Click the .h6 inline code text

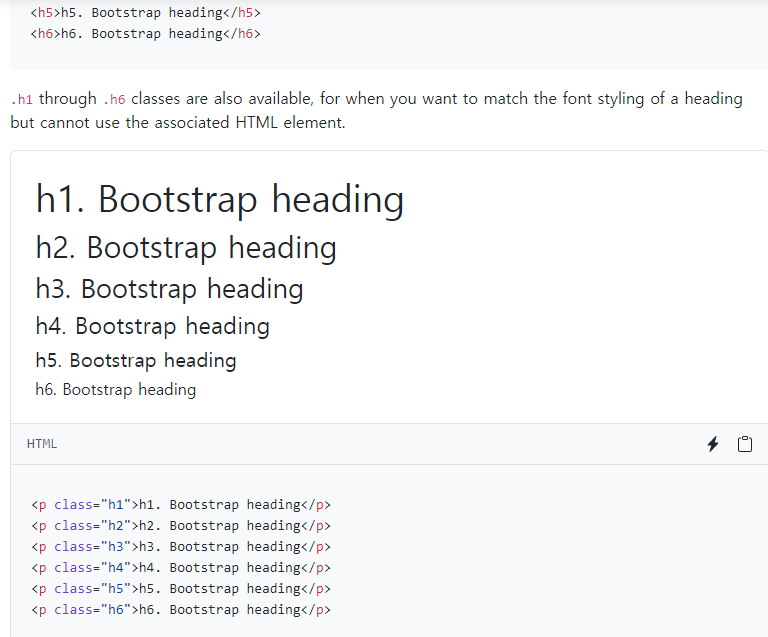pos(114,99)
